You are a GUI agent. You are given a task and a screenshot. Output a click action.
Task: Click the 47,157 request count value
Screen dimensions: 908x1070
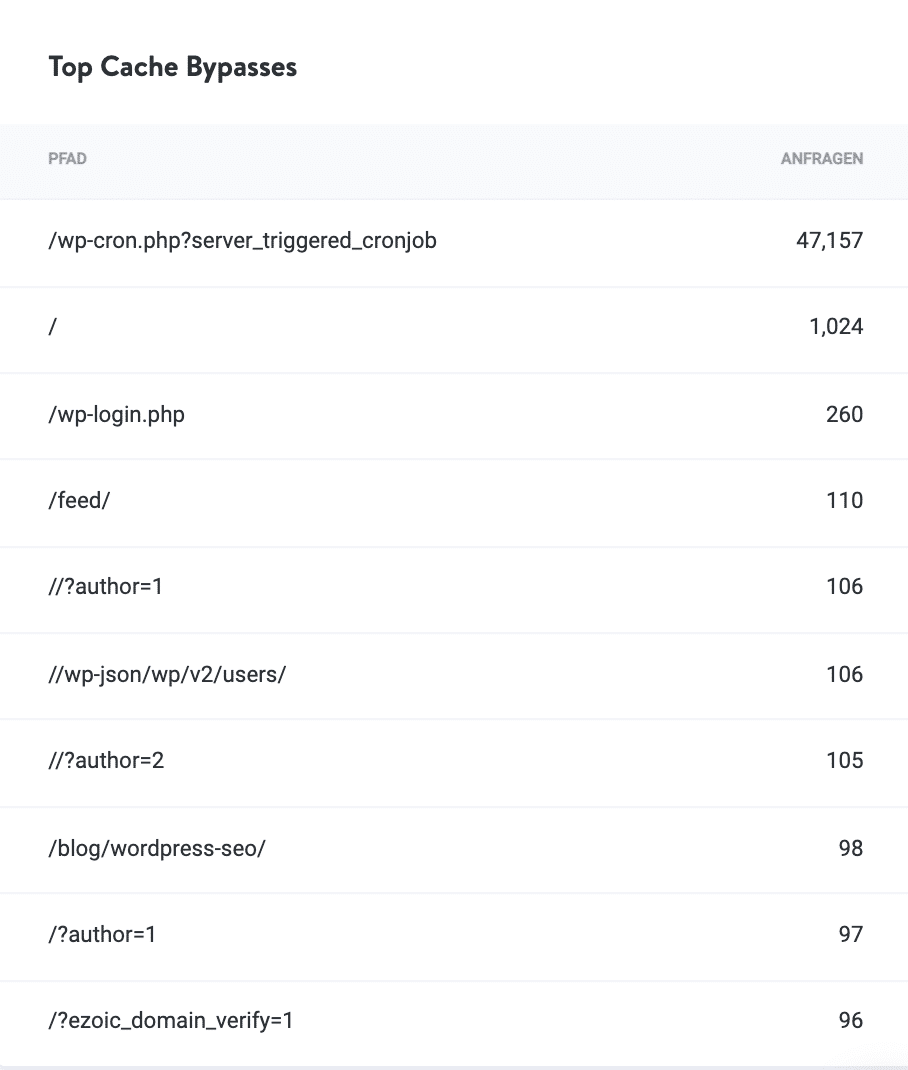[829, 241]
